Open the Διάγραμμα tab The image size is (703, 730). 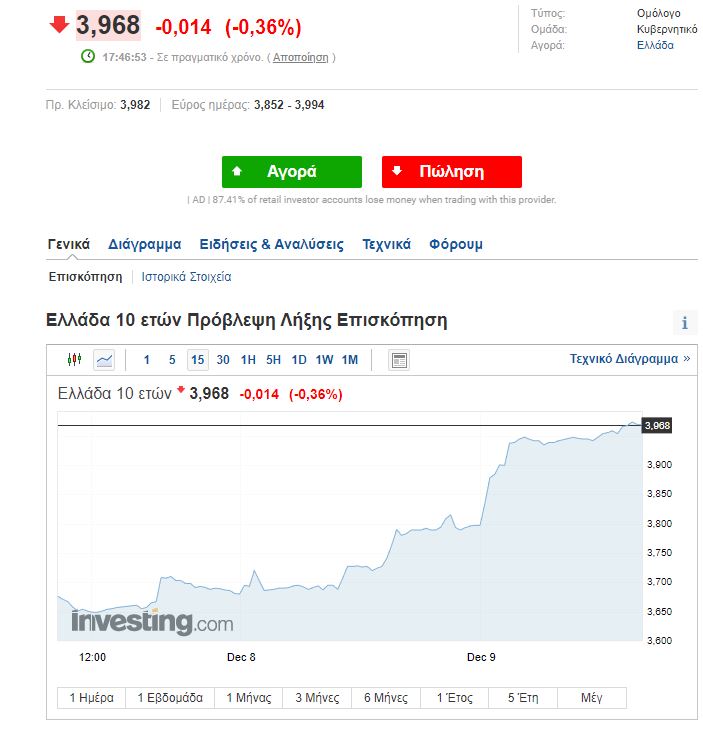click(145, 244)
